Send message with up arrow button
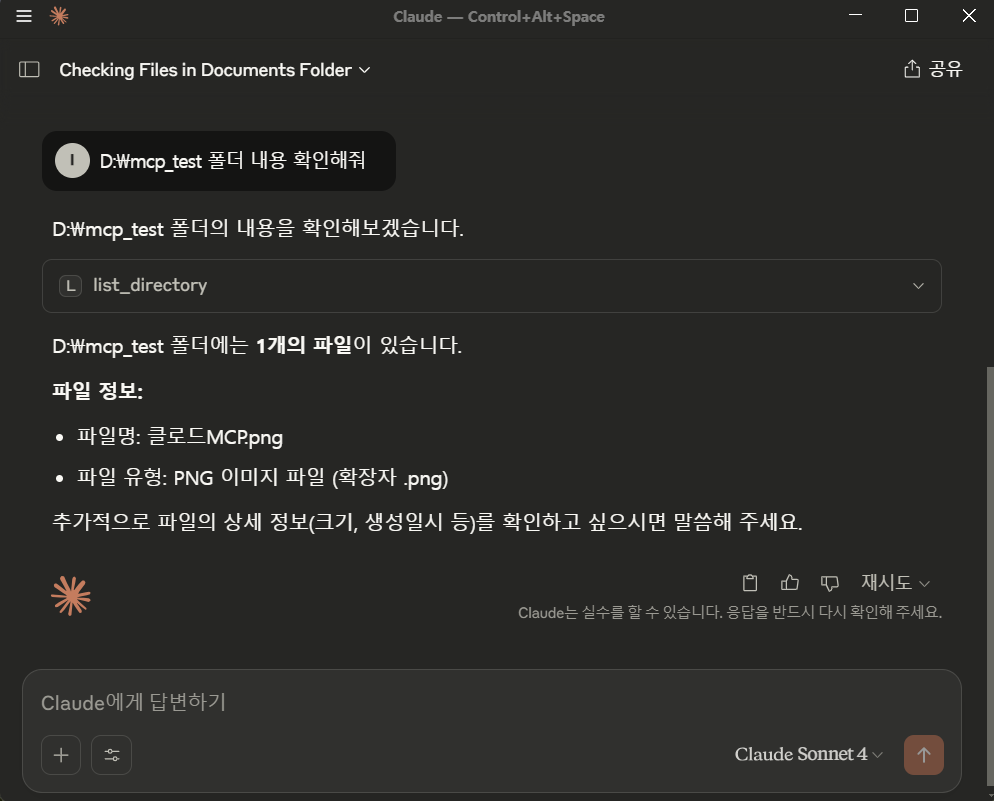The image size is (994, 801). click(924, 755)
